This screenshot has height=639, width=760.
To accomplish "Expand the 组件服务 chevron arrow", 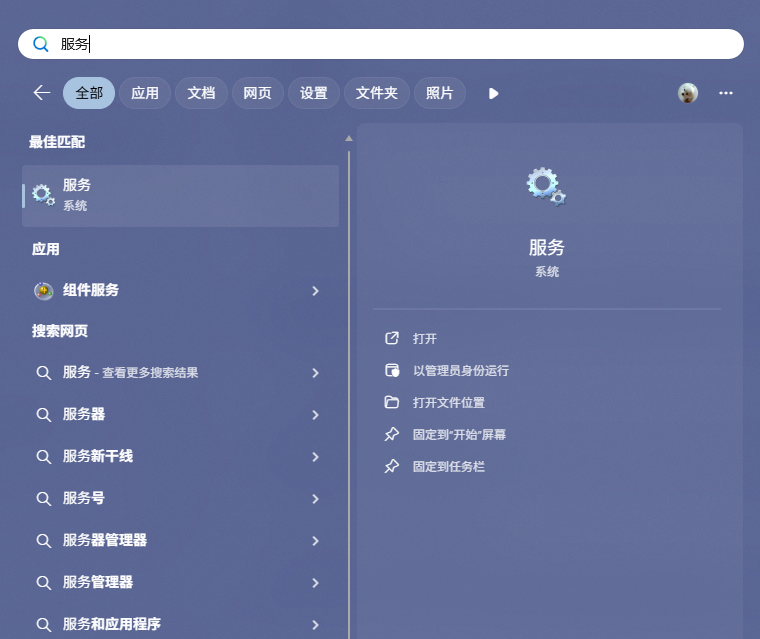I will coord(316,291).
